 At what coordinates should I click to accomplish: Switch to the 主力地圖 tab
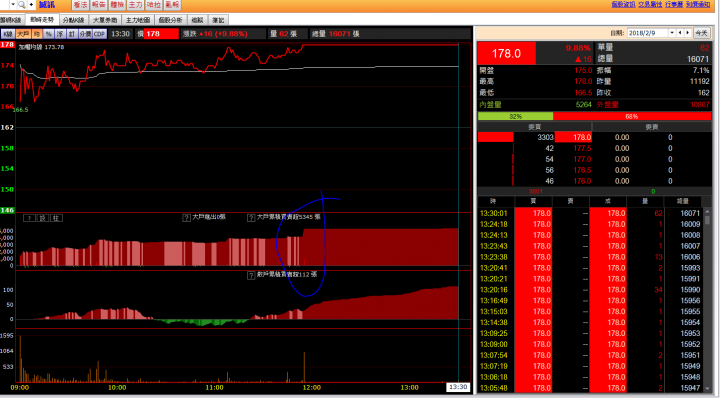(x=138, y=20)
